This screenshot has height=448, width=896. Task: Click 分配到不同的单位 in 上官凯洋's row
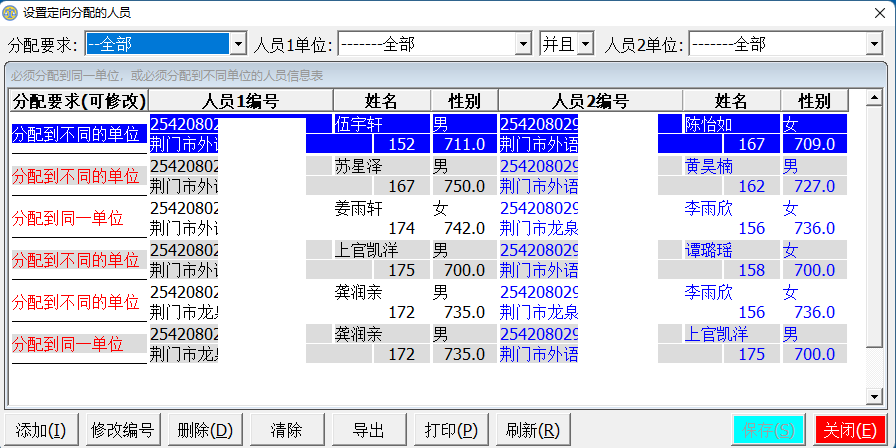tap(79, 261)
